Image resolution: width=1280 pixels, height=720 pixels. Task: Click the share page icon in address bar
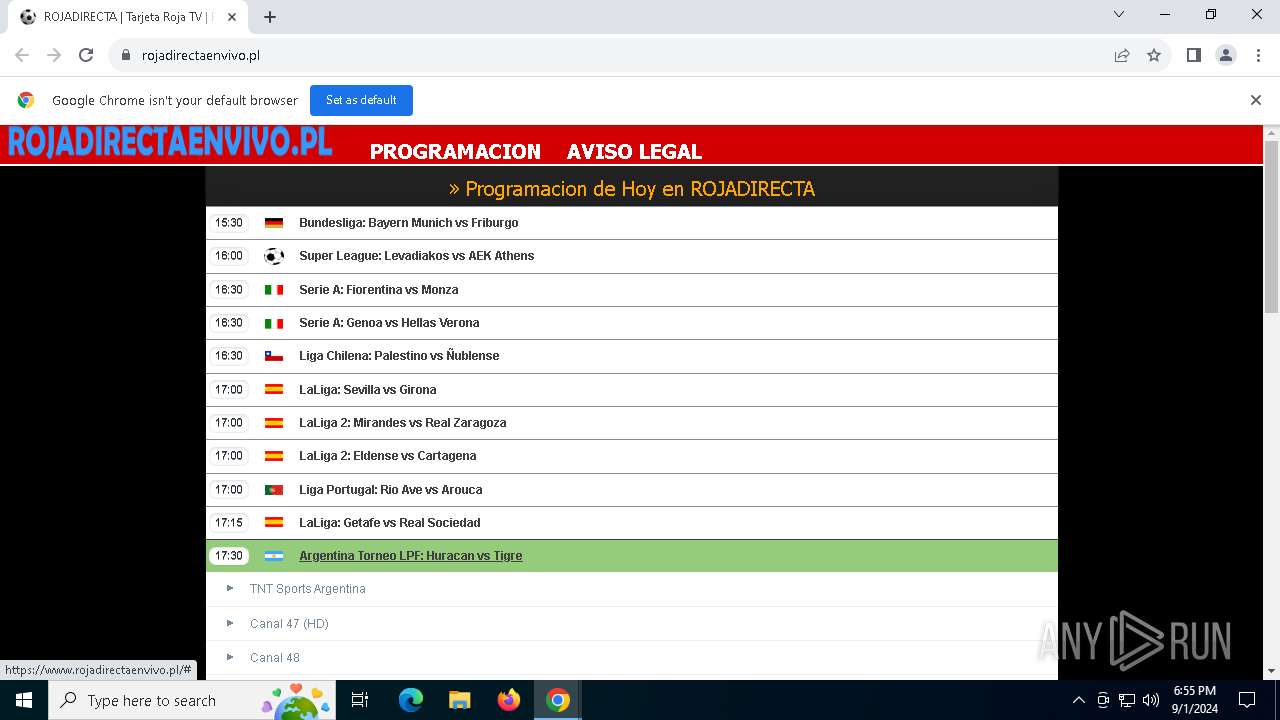[1122, 55]
